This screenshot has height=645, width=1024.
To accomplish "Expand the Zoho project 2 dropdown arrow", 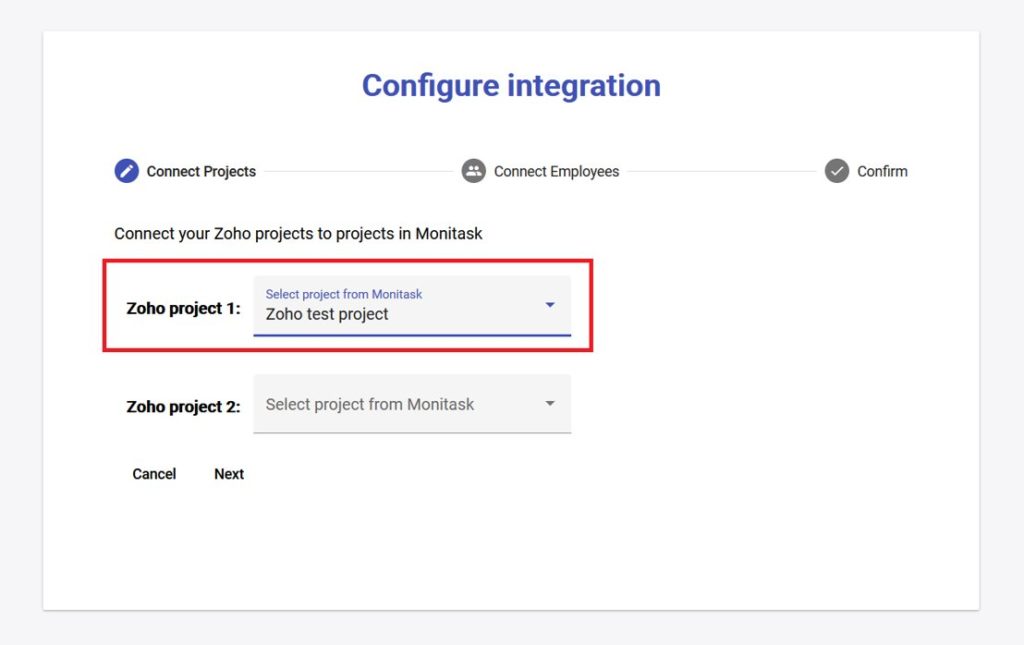I will [549, 404].
